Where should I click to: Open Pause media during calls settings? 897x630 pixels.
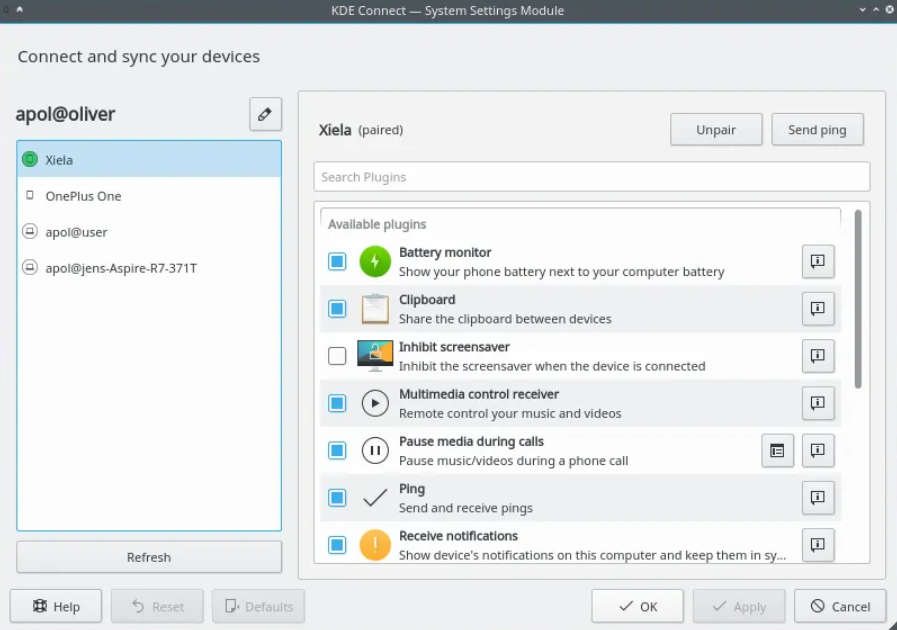[x=777, y=451]
